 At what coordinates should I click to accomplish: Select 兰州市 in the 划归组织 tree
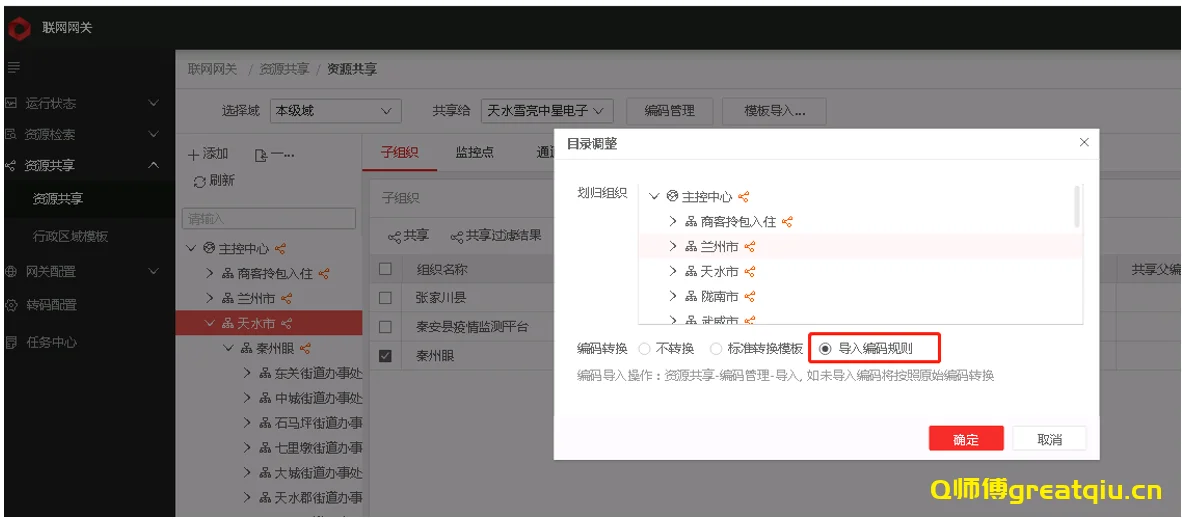719,247
